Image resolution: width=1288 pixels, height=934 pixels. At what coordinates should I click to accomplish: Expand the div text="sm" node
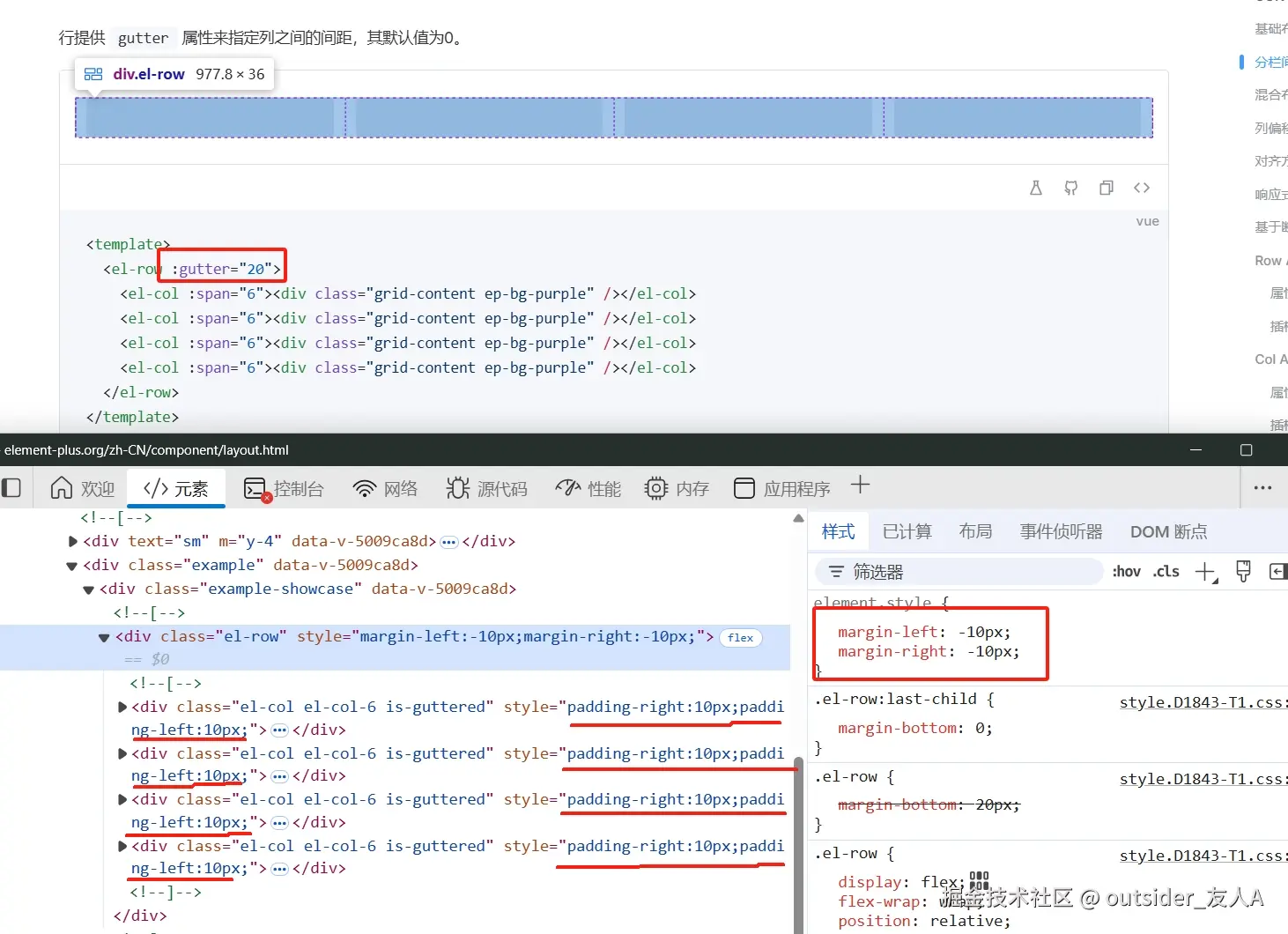click(x=72, y=541)
